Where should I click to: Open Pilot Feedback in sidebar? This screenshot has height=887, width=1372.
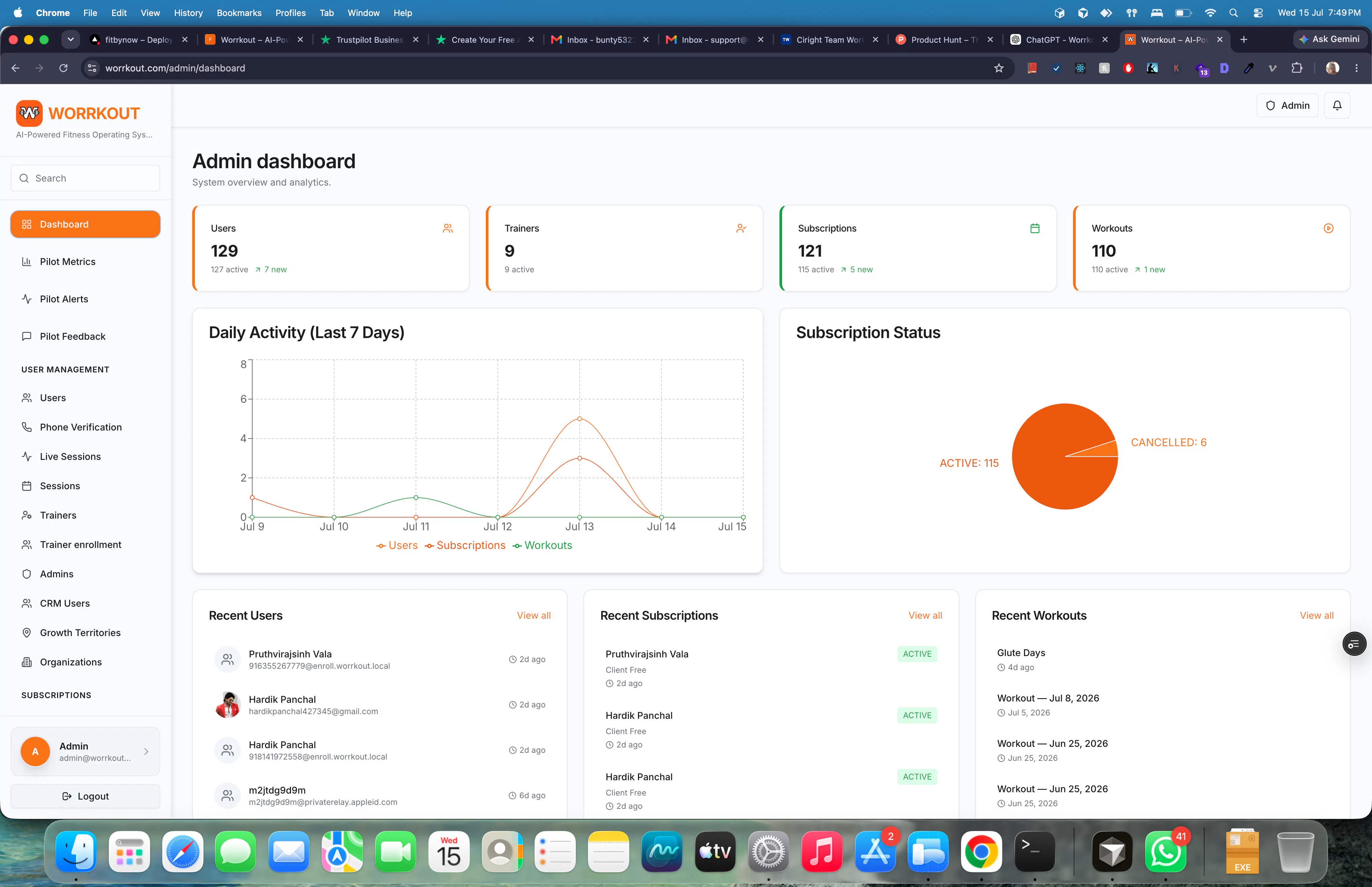[85, 336]
